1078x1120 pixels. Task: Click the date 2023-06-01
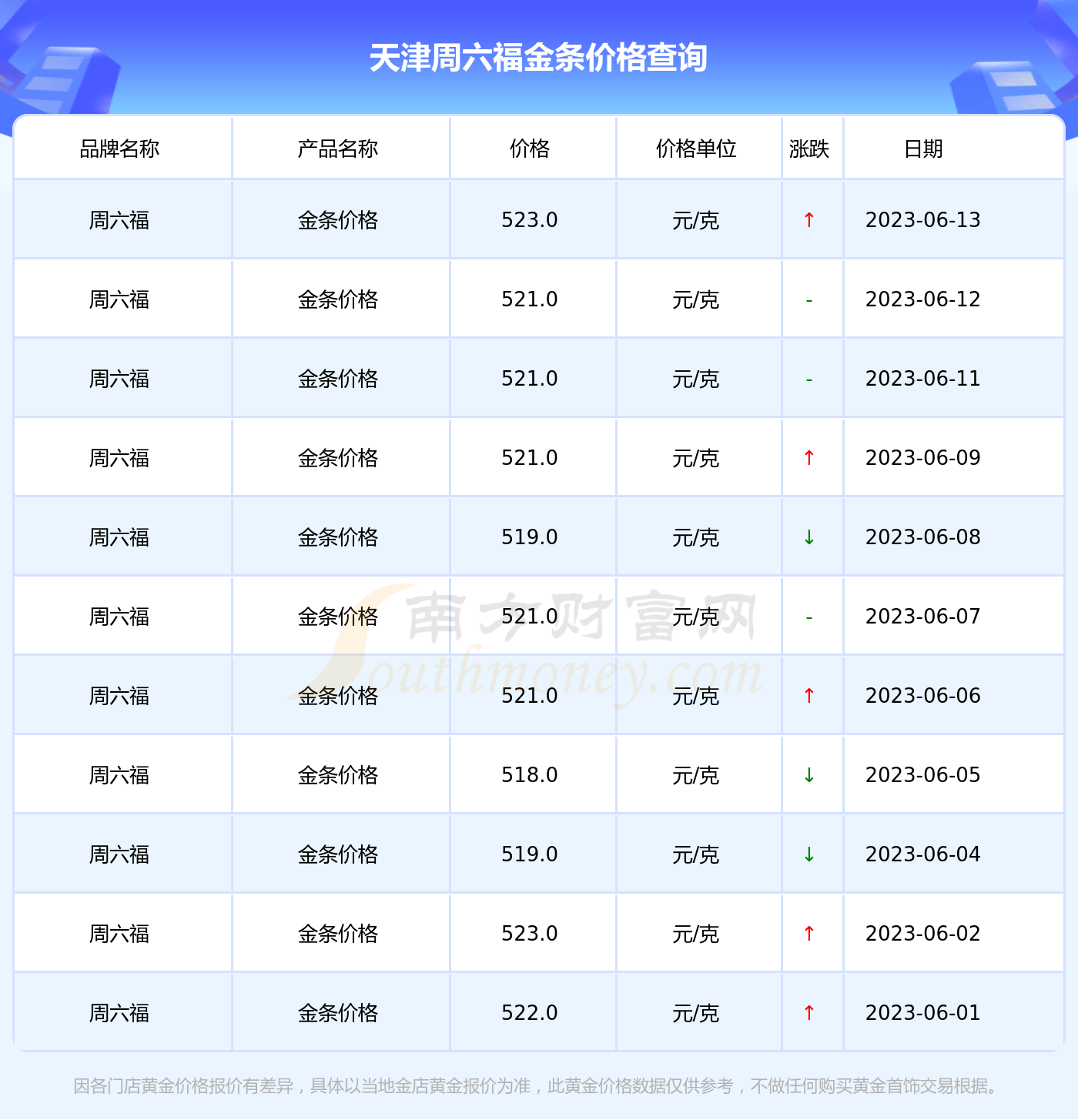pyautogui.click(x=923, y=1013)
